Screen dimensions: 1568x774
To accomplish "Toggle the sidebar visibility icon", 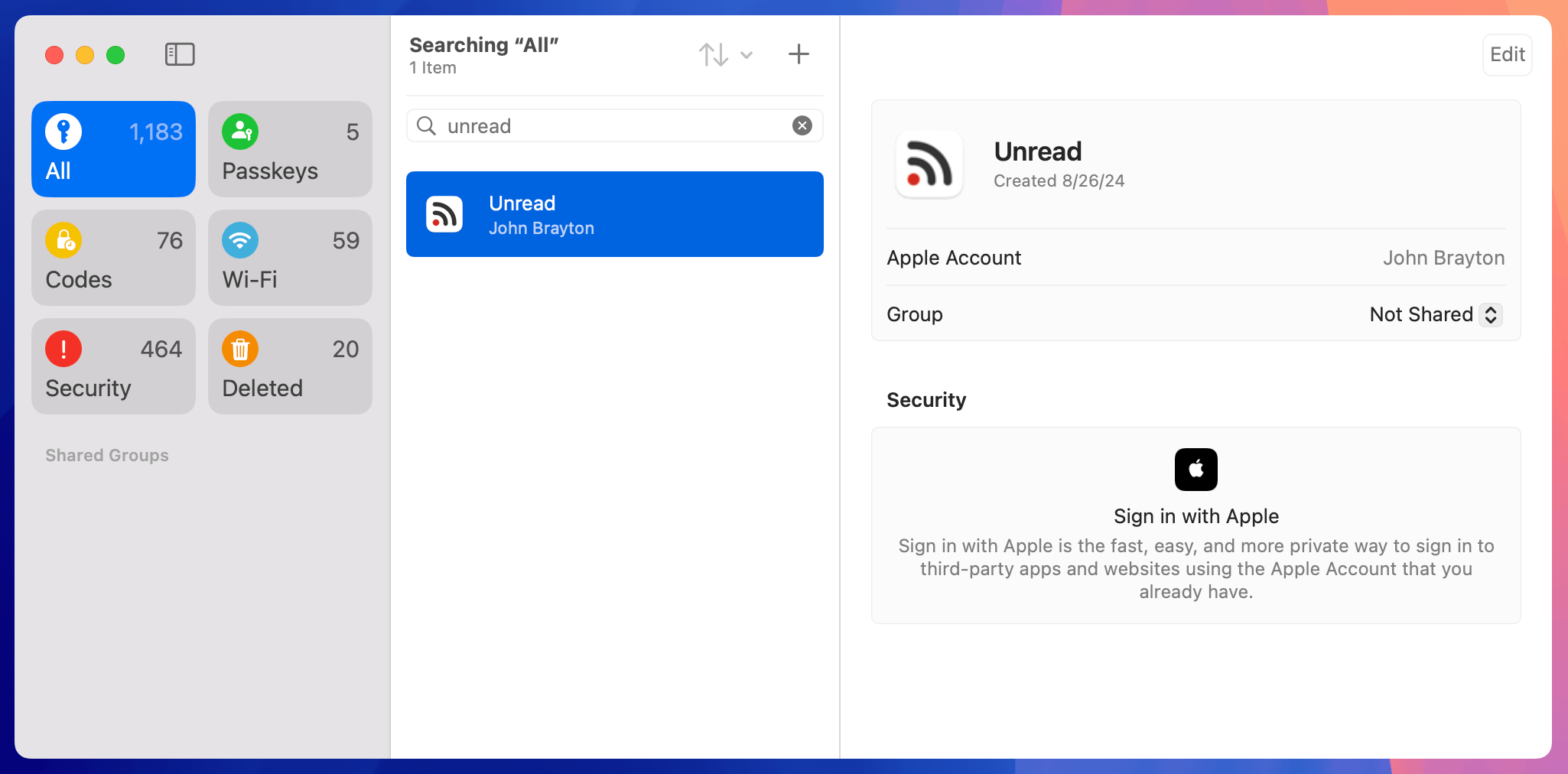I will [180, 54].
